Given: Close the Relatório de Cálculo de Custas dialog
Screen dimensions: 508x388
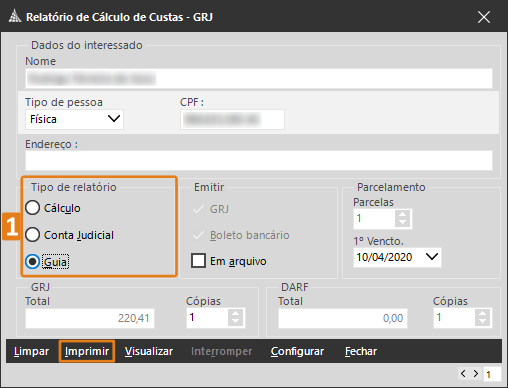Looking at the screenshot, I should tap(484, 17).
